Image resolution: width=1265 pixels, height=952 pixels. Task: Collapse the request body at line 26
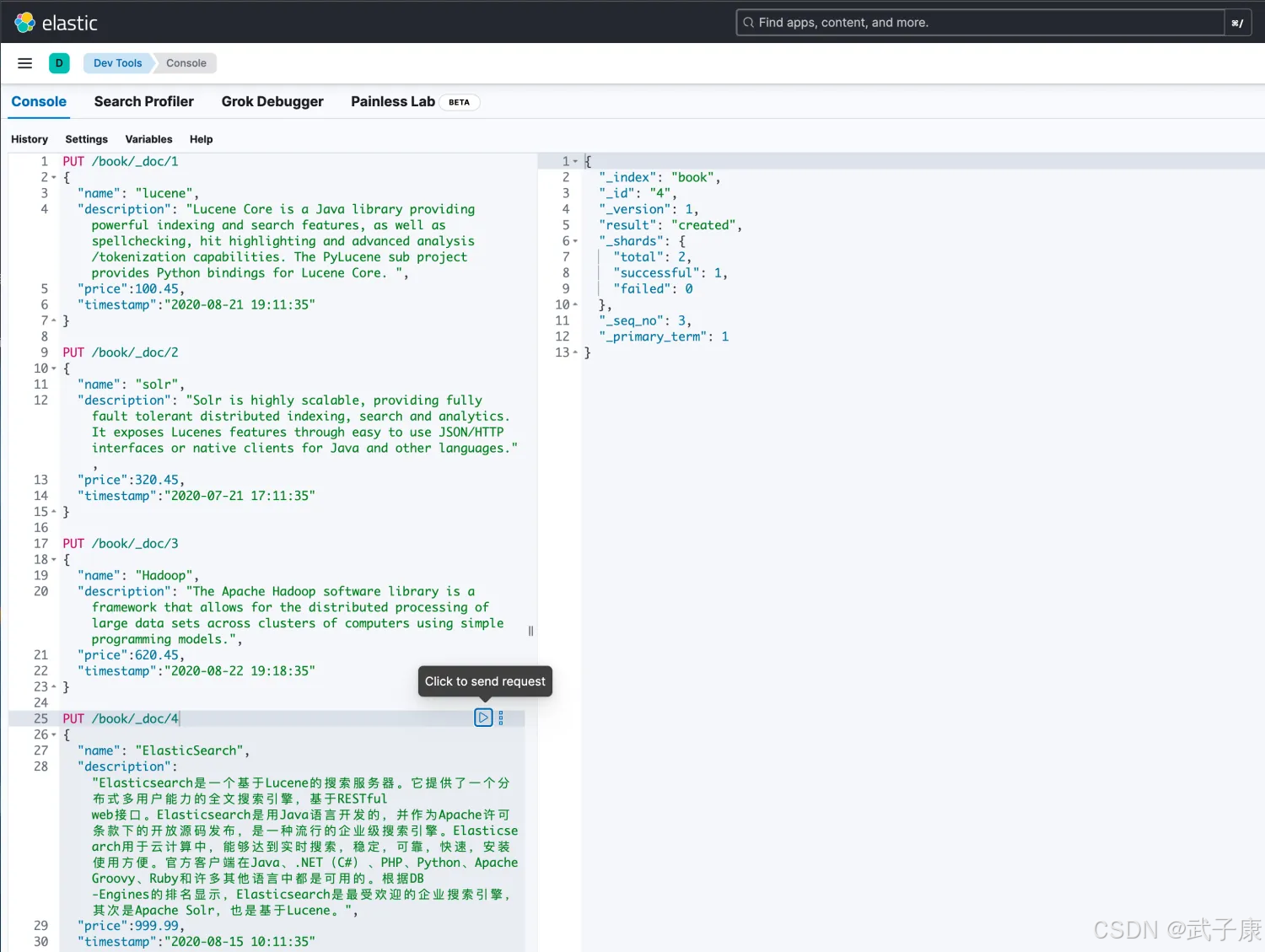[54, 735]
